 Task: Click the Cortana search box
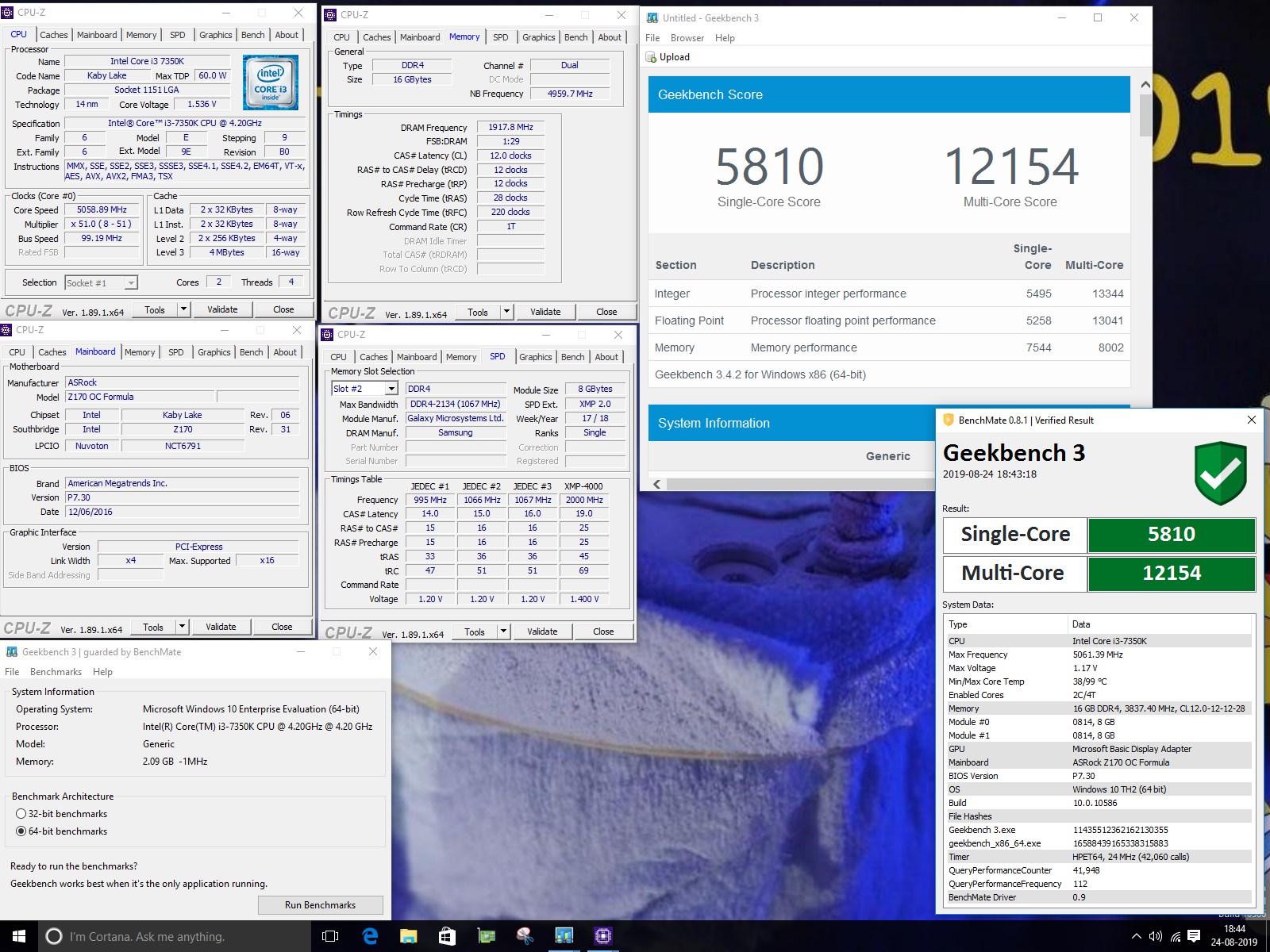pos(175,936)
